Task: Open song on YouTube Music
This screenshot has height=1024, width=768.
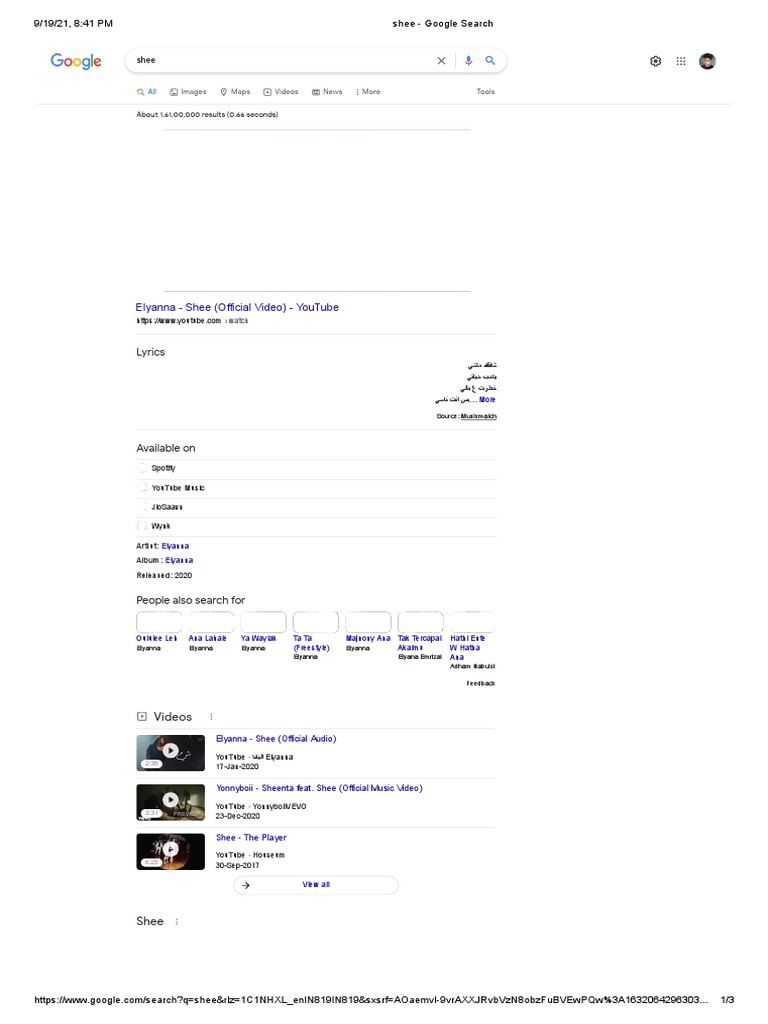Action: click(316, 488)
